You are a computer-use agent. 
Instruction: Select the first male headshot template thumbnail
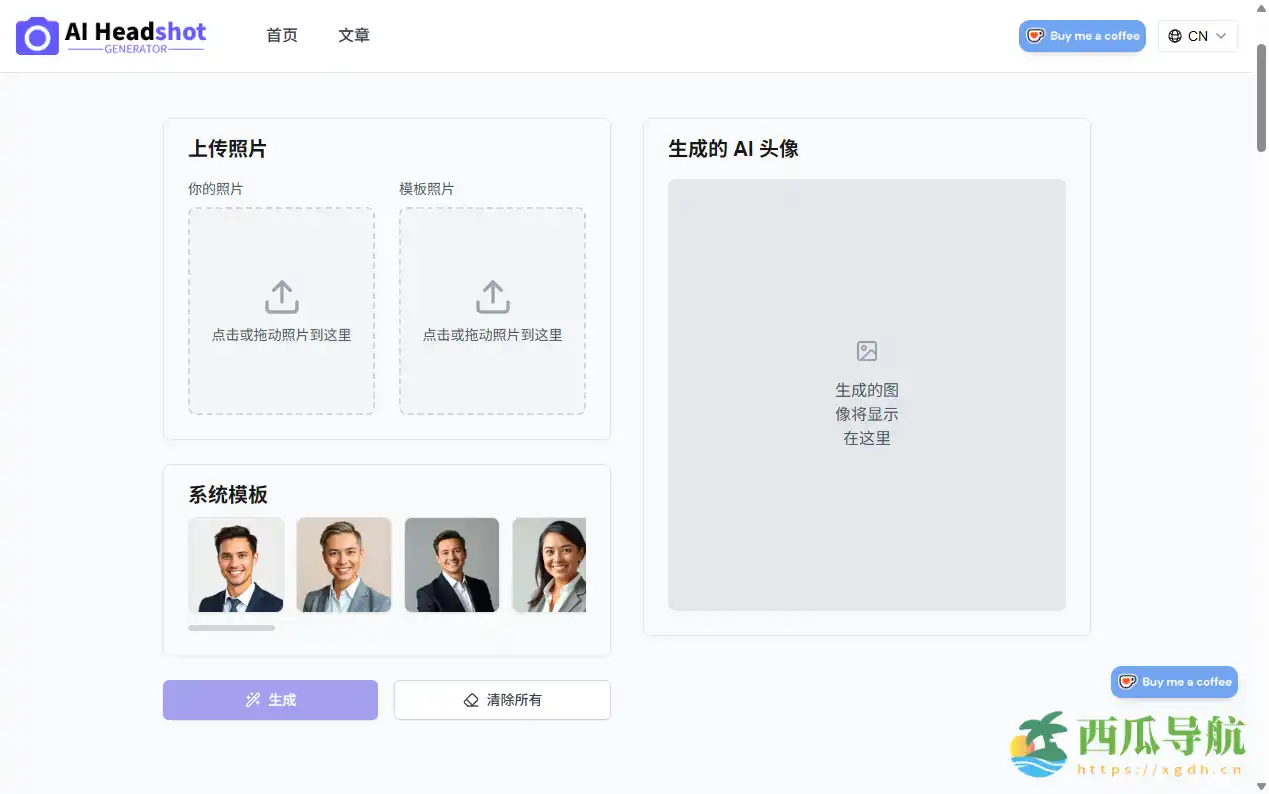(235, 564)
